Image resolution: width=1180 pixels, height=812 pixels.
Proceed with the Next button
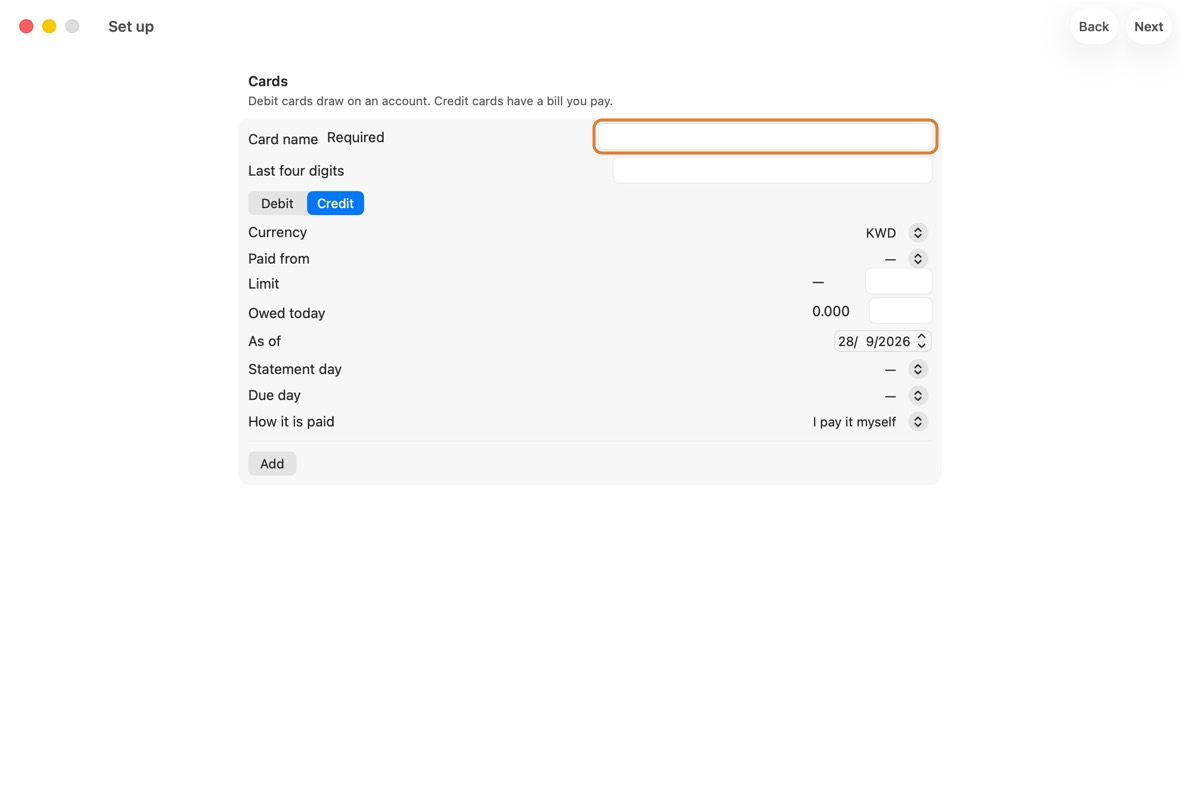[x=1148, y=26]
